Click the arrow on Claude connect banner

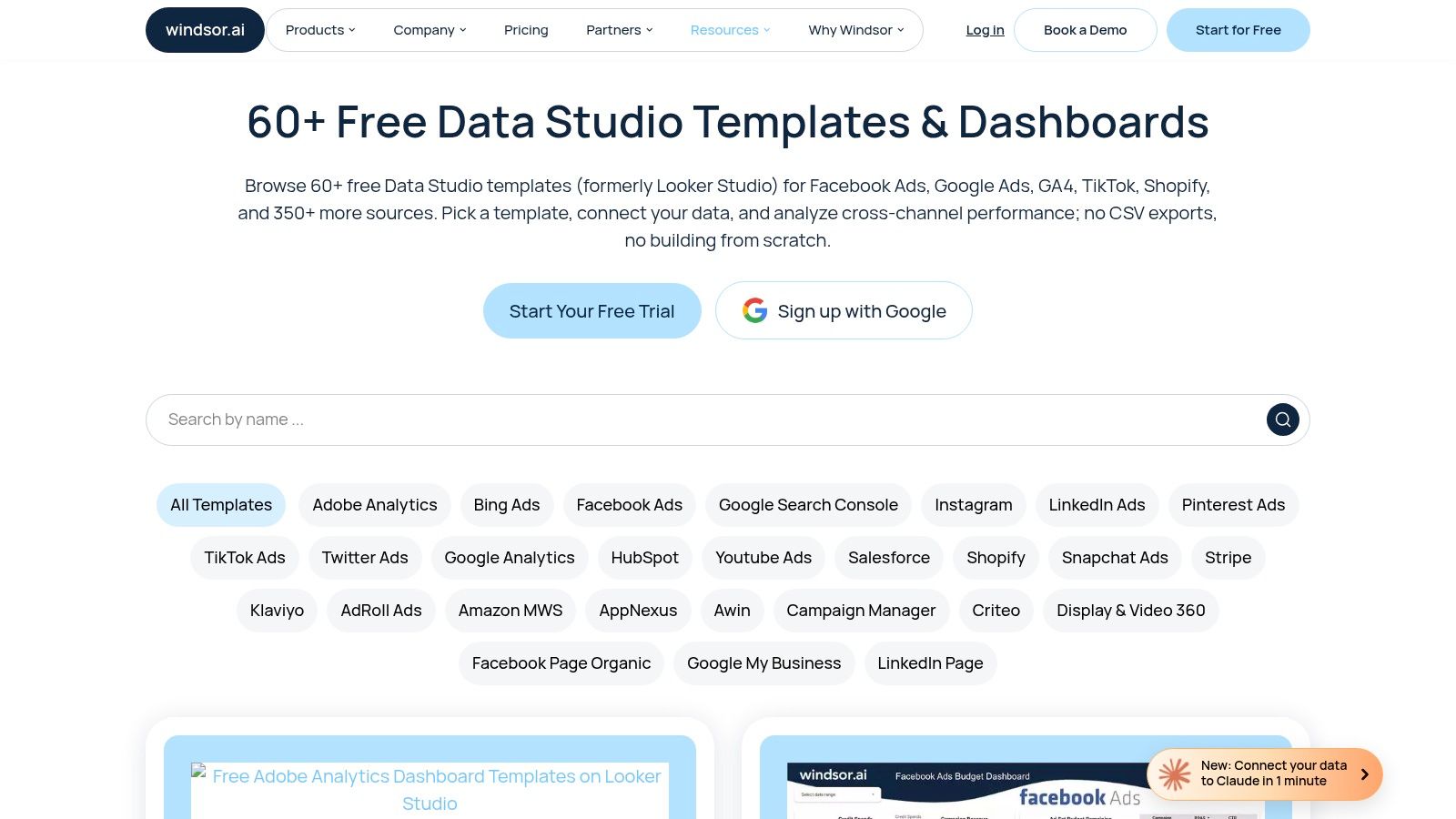[1364, 774]
